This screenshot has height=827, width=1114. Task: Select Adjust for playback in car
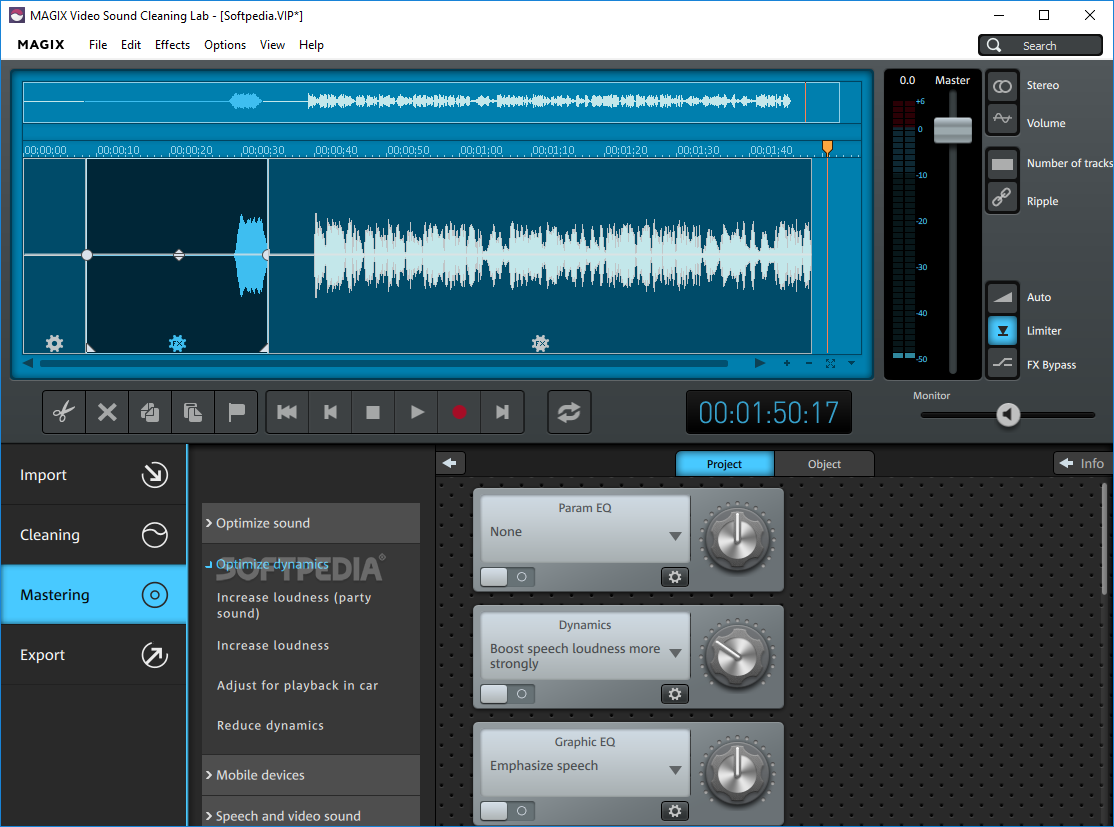(x=297, y=686)
